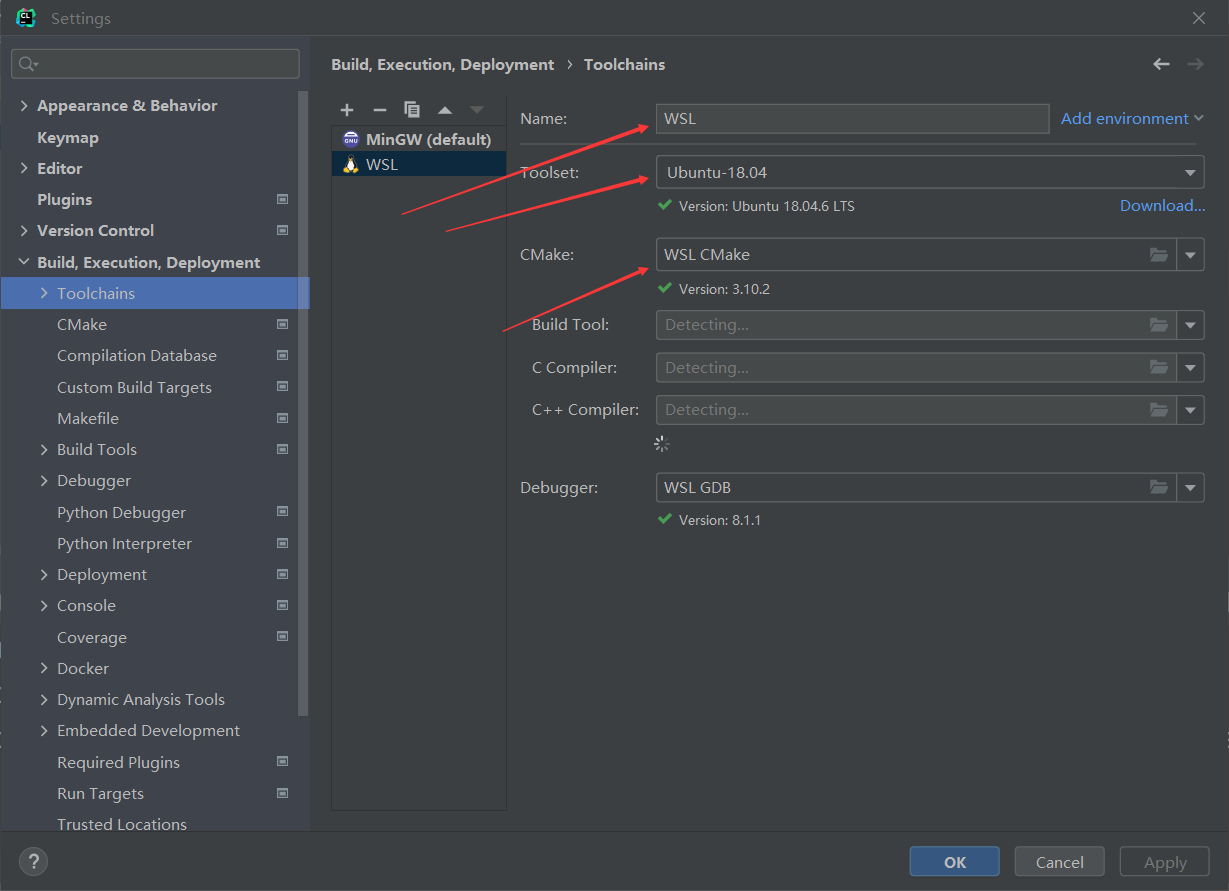This screenshot has height=891, width=1229.
Task: Expand the Docker settings node
Action: coord(44,668)
